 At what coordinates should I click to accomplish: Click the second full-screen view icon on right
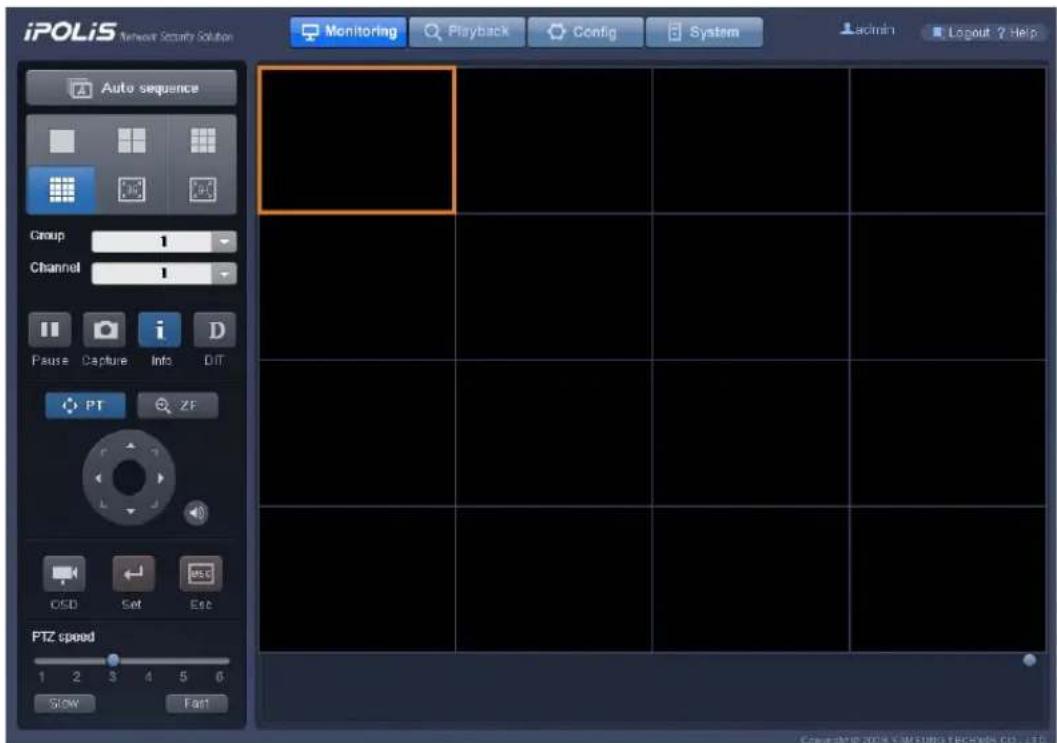click(203, 189)
